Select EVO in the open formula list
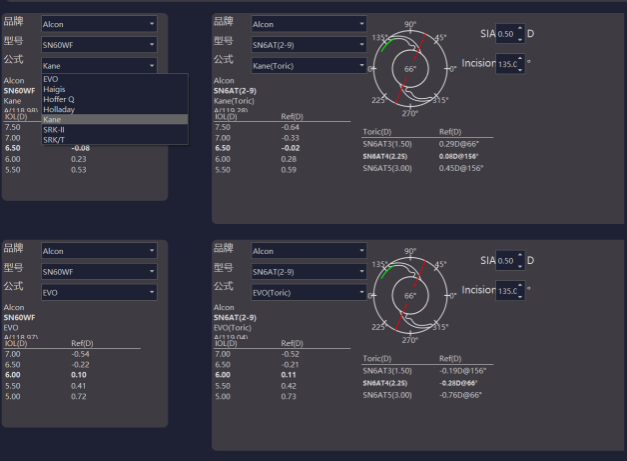Image resolution: width=627 pixels, height=461 pixels. (51, 79)
